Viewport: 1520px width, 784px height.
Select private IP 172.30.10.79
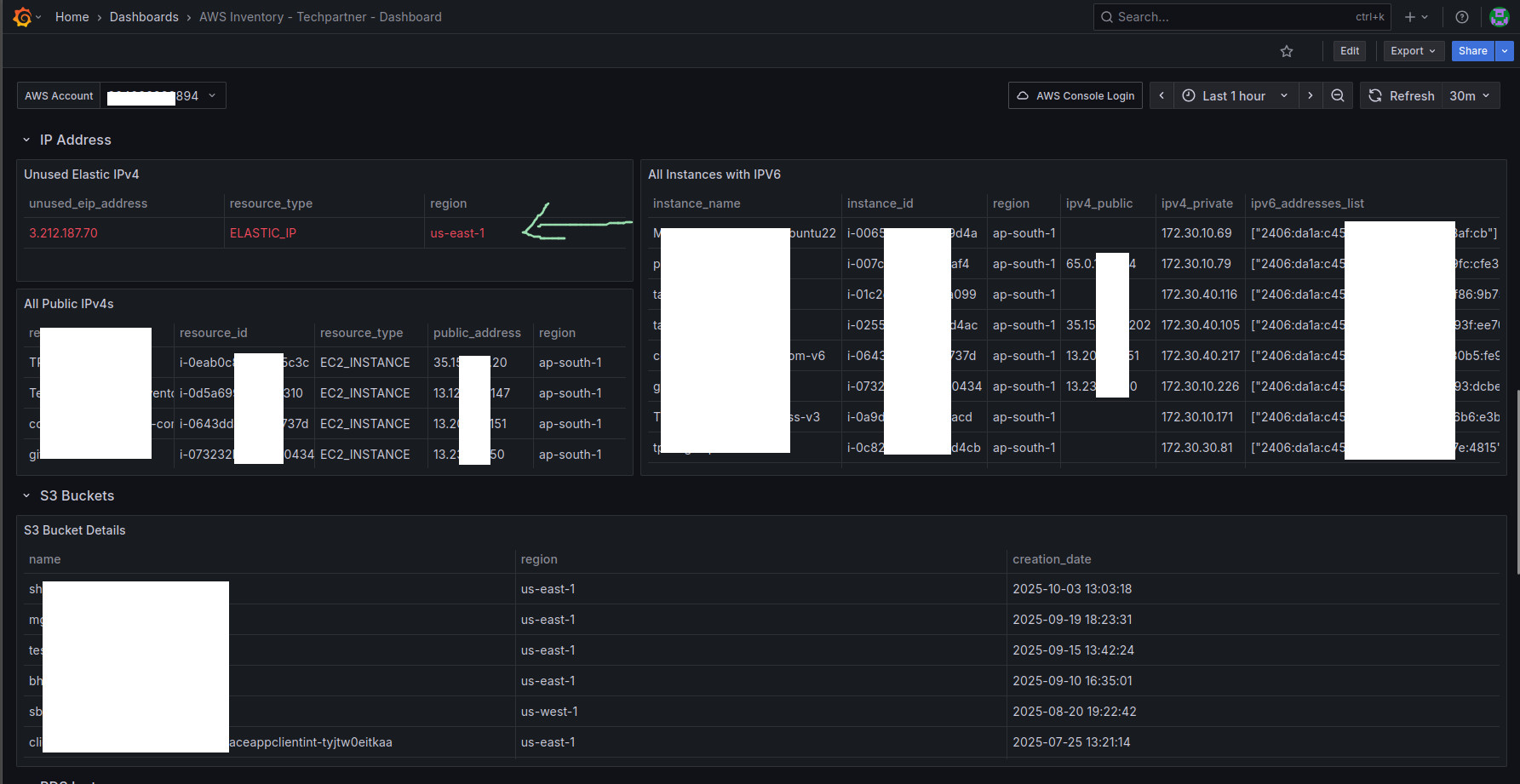click(1196, 264)
